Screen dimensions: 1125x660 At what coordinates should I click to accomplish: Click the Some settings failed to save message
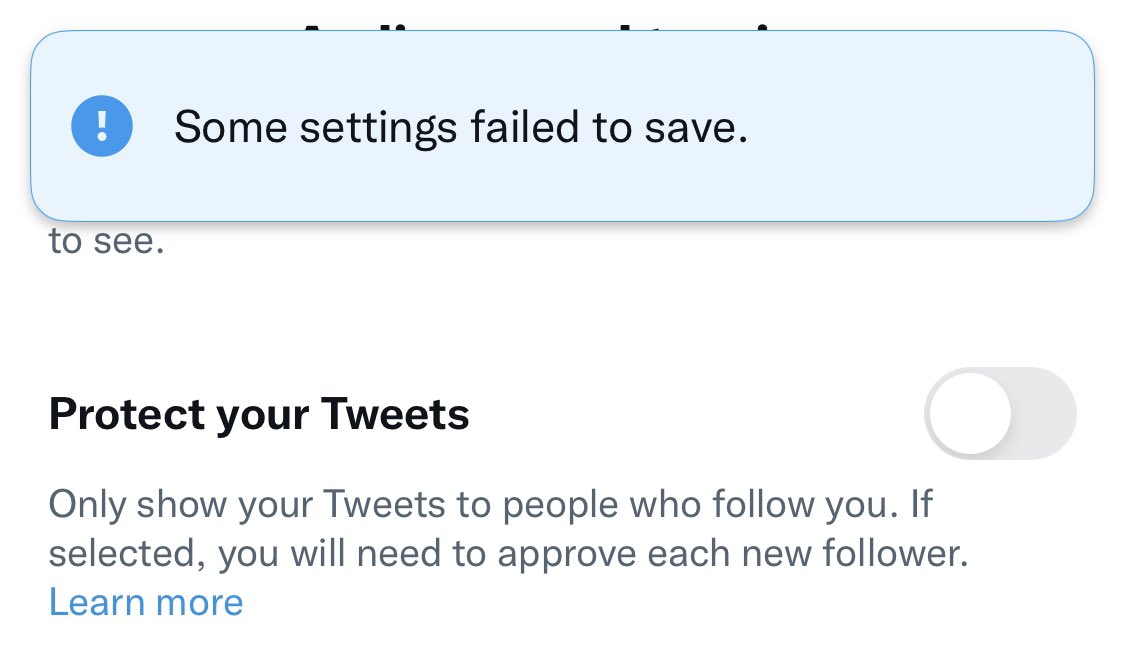point(462,127)
